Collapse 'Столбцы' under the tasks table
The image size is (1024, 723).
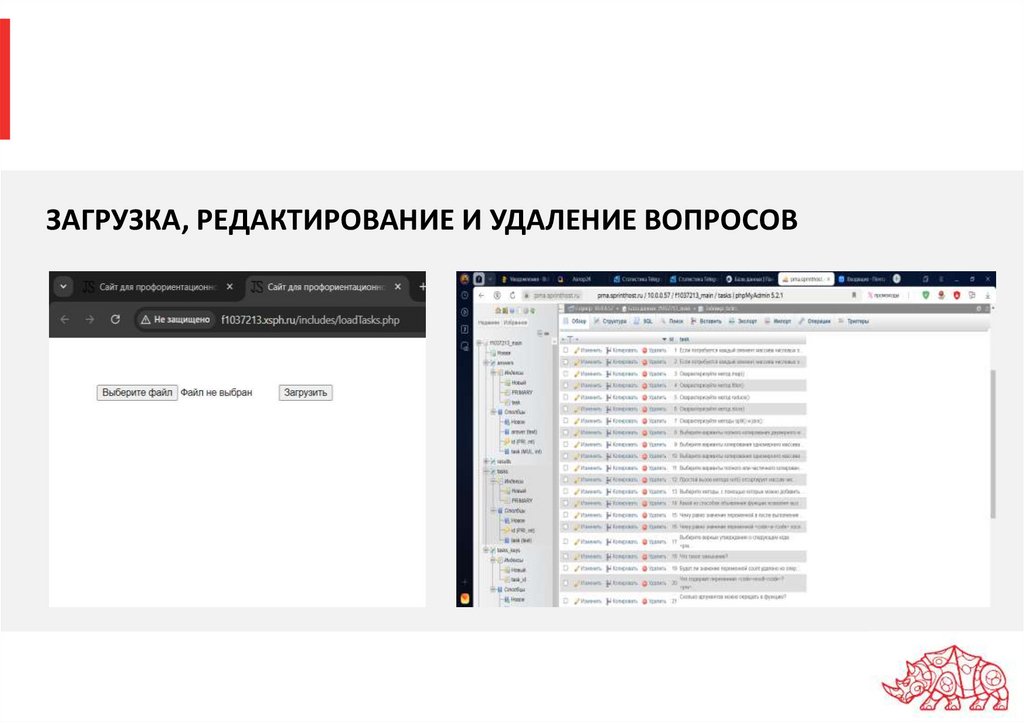[494, 511]
